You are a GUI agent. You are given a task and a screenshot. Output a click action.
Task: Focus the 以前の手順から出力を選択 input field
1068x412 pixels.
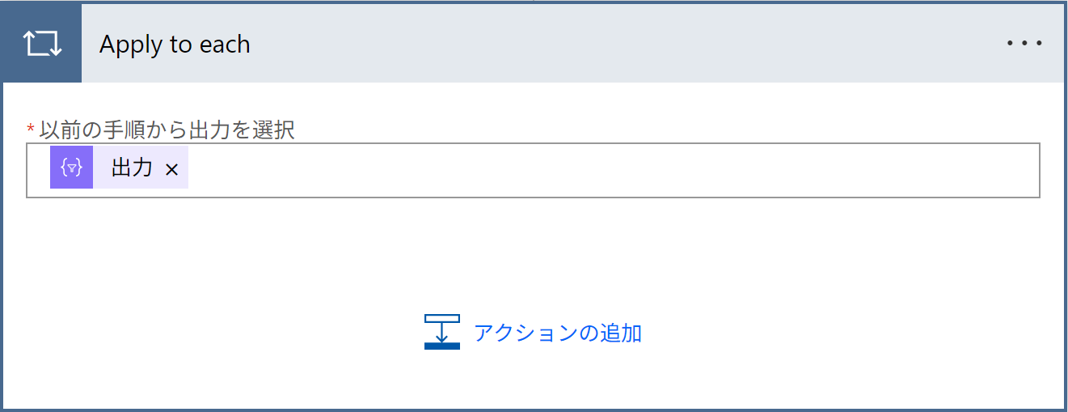click(533, 170)
